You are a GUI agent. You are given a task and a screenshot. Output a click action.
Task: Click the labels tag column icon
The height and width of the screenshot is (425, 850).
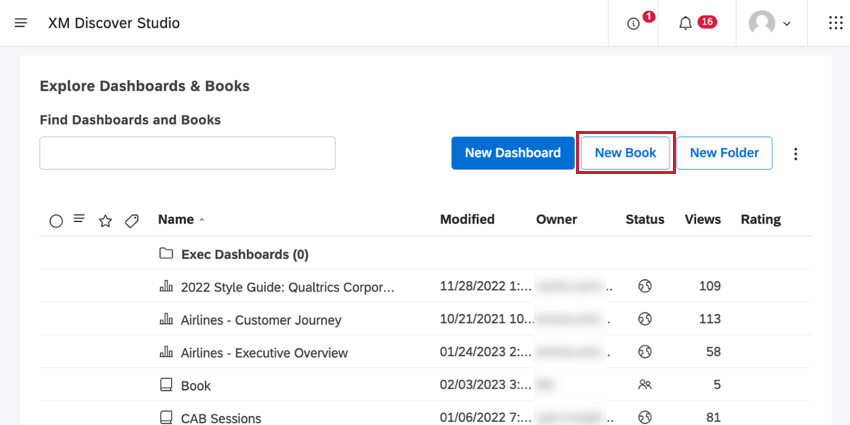point(131,220)
